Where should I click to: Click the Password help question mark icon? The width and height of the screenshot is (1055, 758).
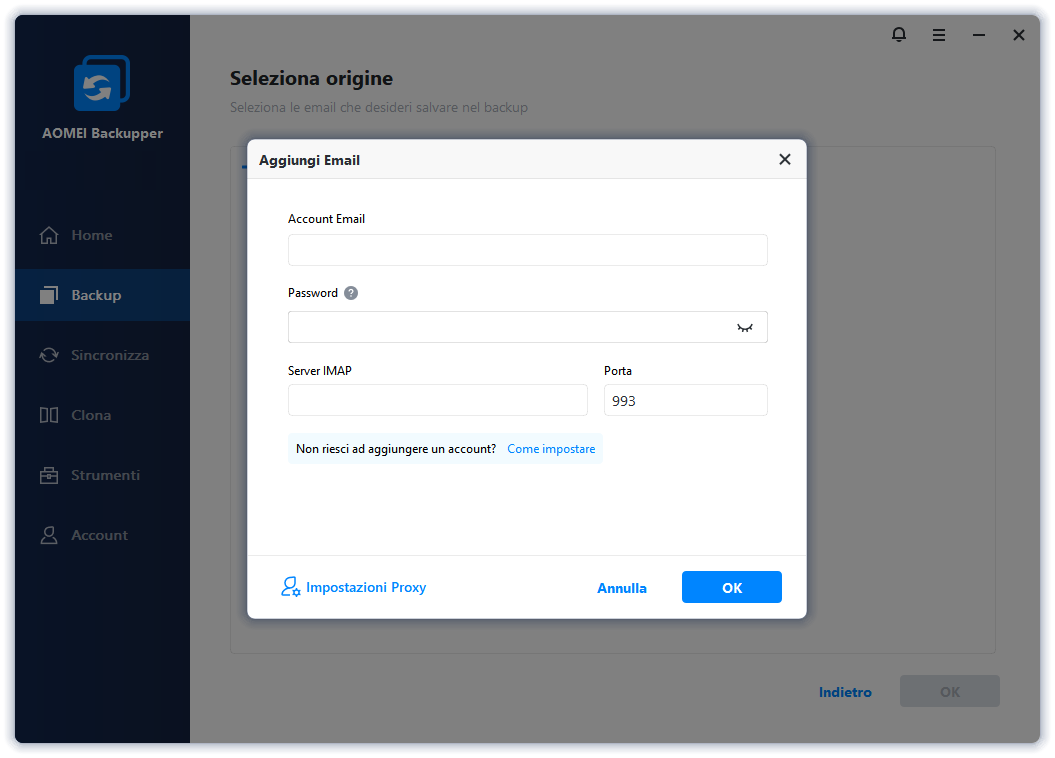(x=351, y=293)
